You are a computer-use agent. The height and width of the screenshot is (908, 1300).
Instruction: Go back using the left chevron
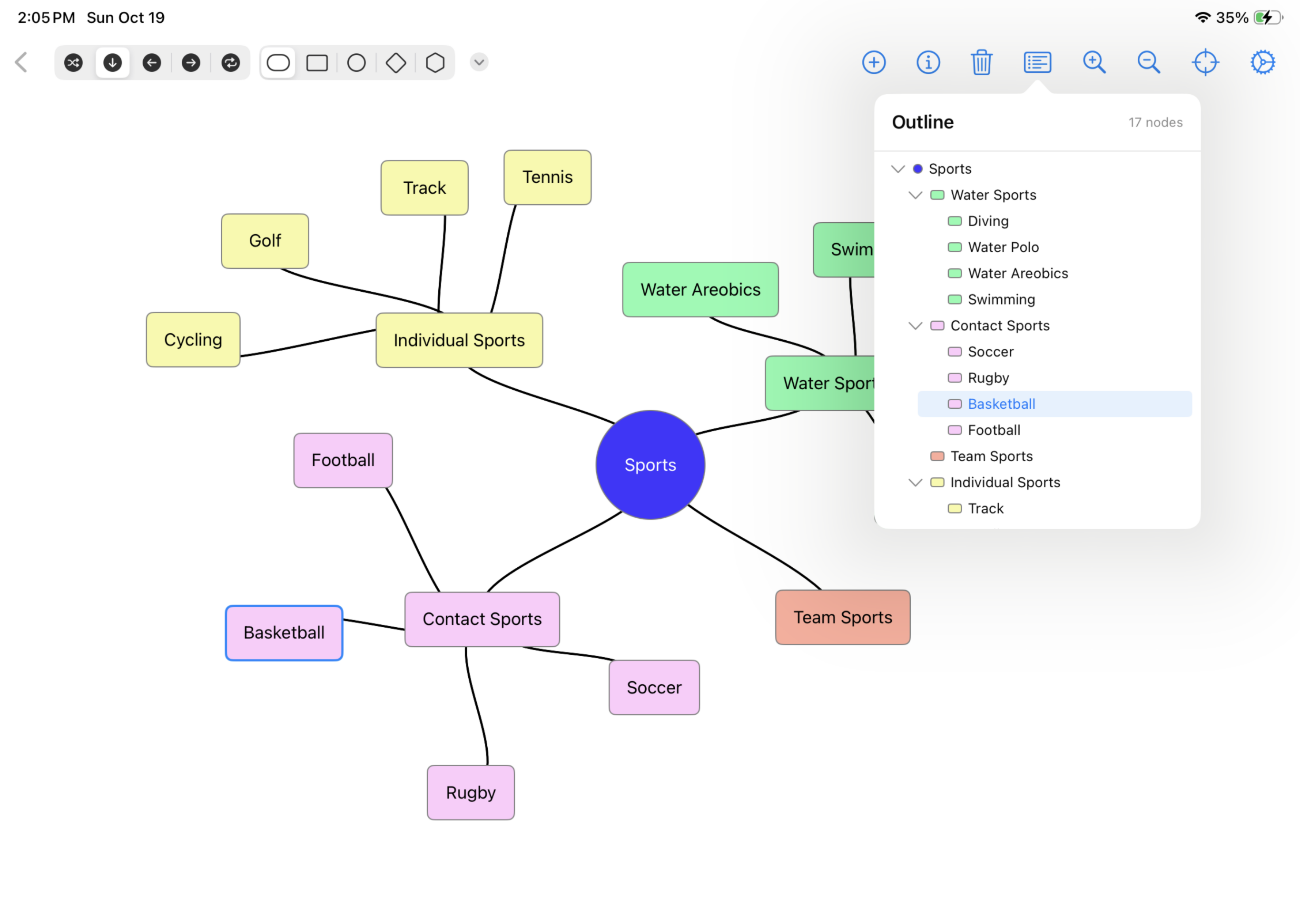21,62
